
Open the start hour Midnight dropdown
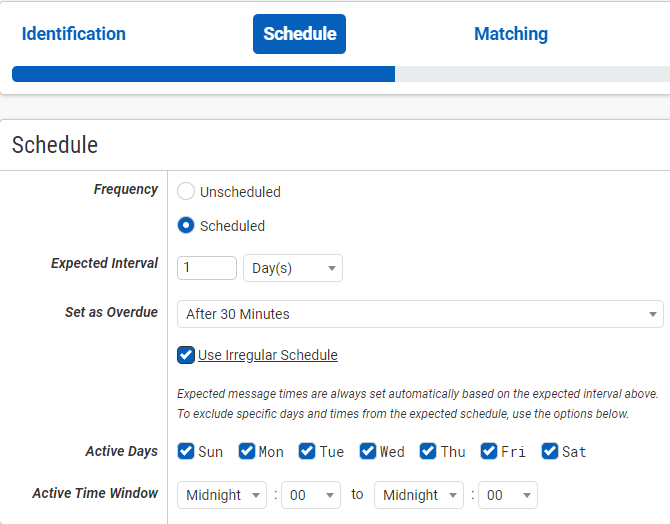pos(222,495)
